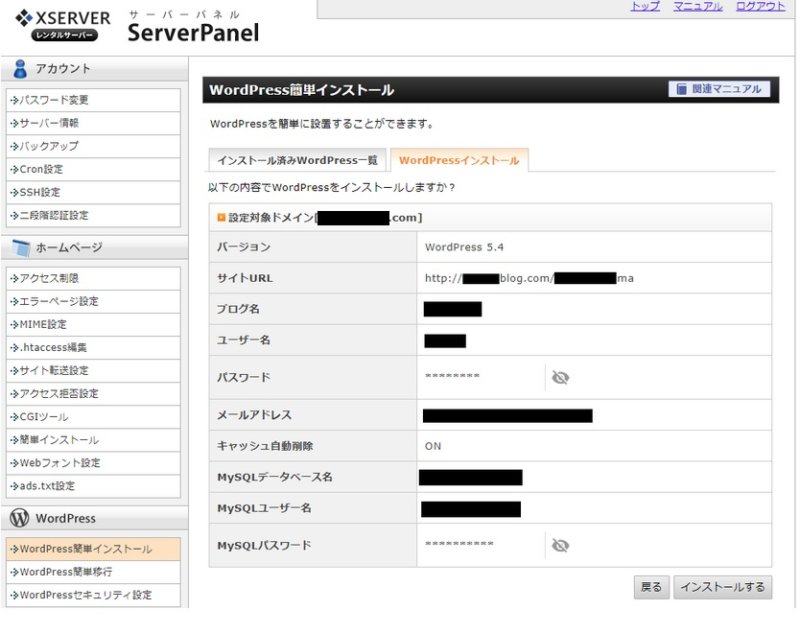Image resolution: width=800 pixels, height=633 pixels.
Task: Open WordPressセキュリティ設定 in sidebar
Action: (93, 595)
